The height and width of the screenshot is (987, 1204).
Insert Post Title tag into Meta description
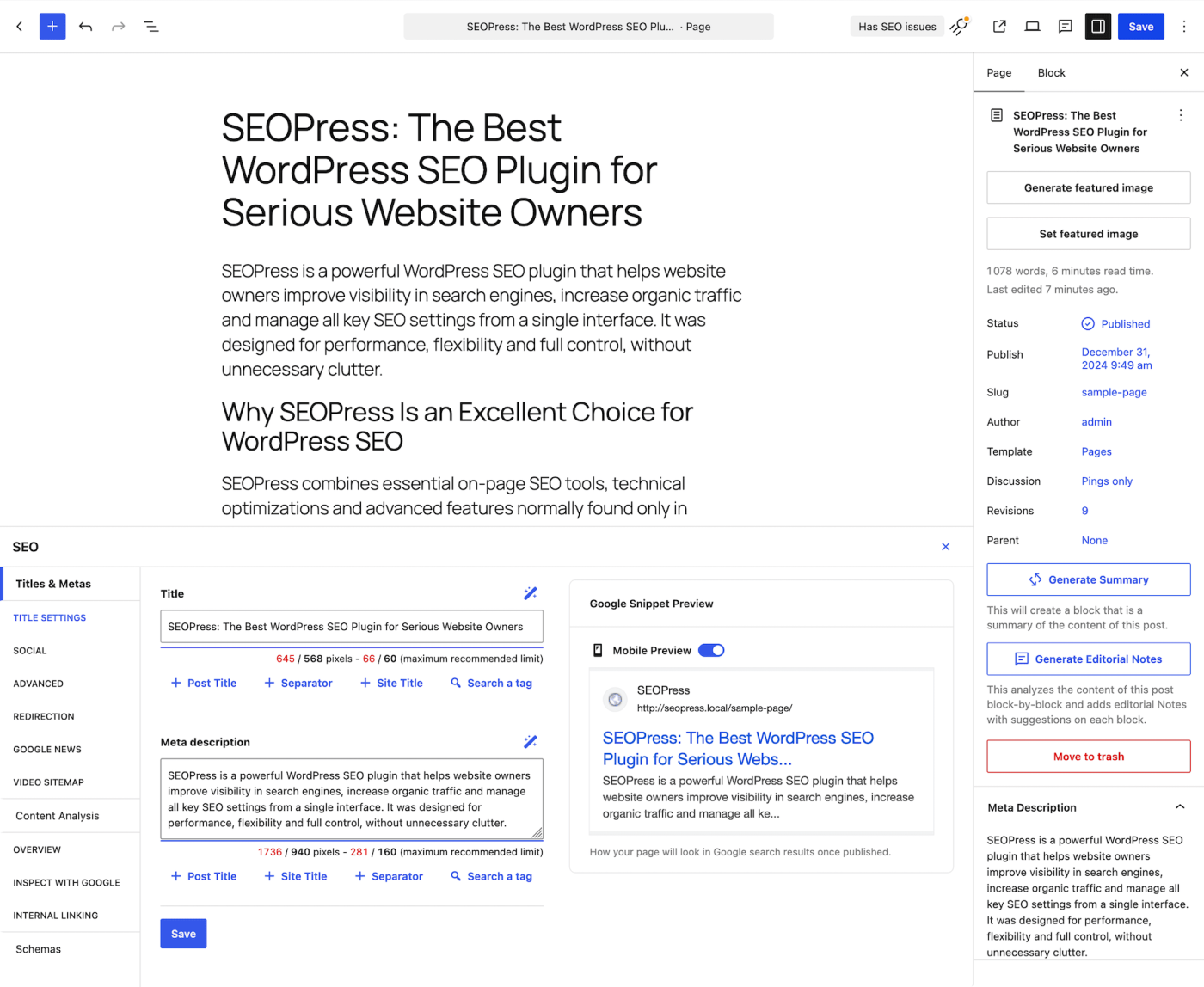coord(204,876)
